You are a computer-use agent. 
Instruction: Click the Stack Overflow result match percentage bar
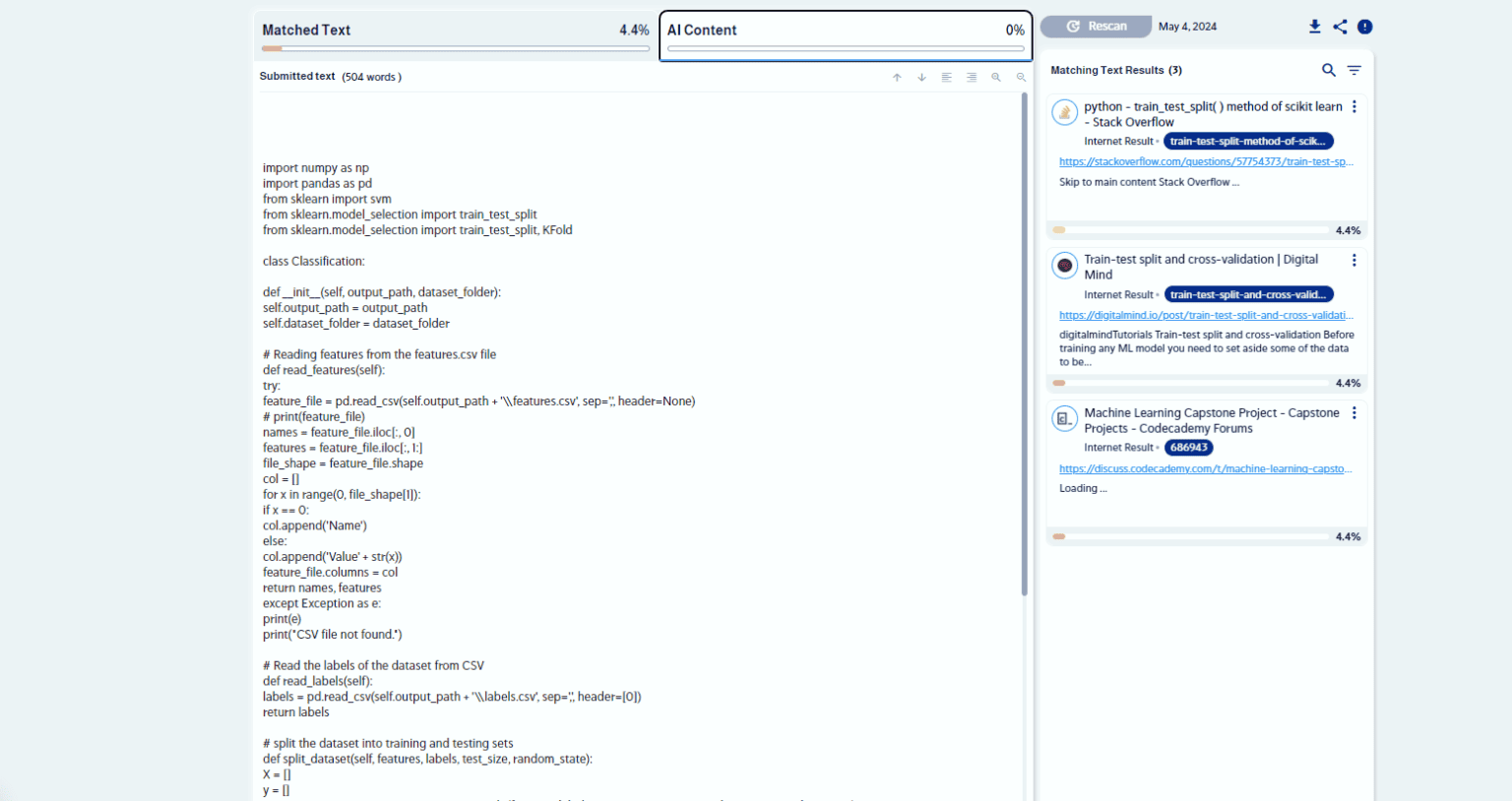pos(1191,230)
